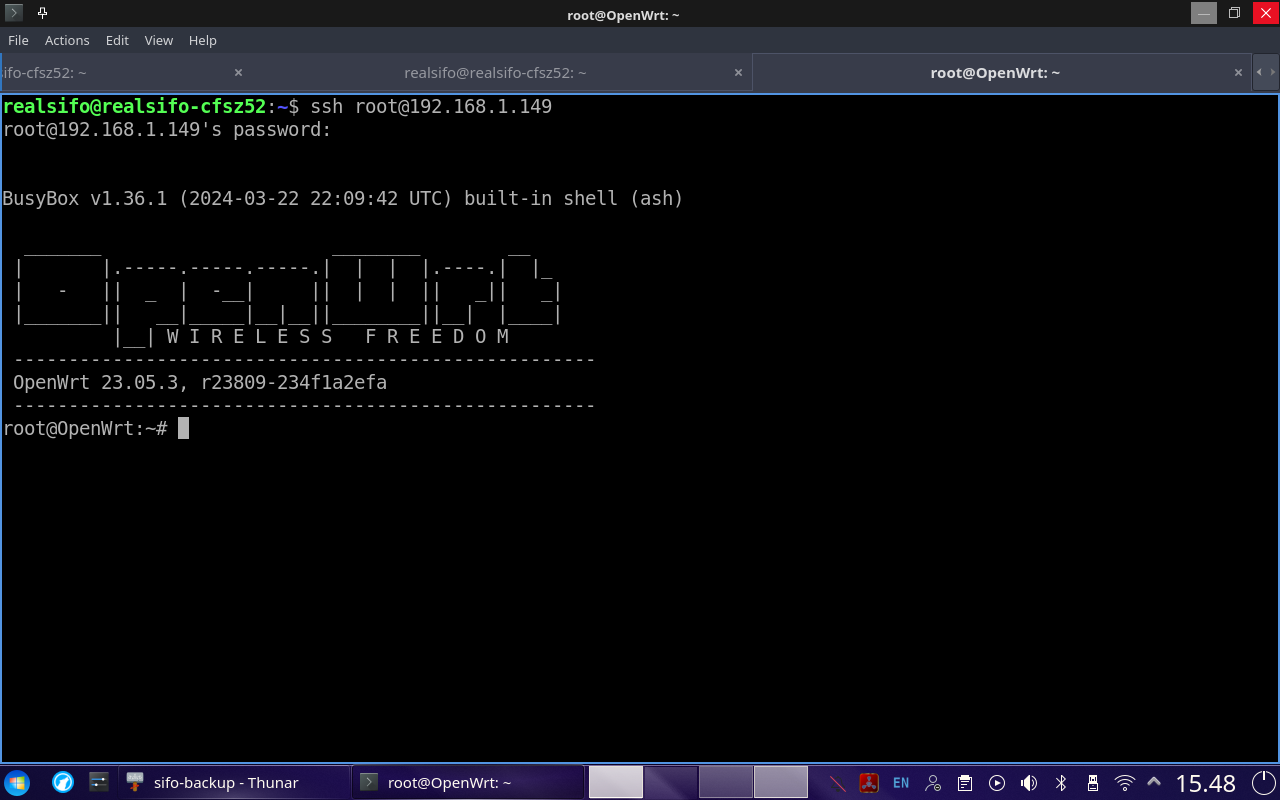Click the BusyBox v1.36.1 line
Screen dimensions: 1280x800
pyautogui.click(x=343, y=198)
